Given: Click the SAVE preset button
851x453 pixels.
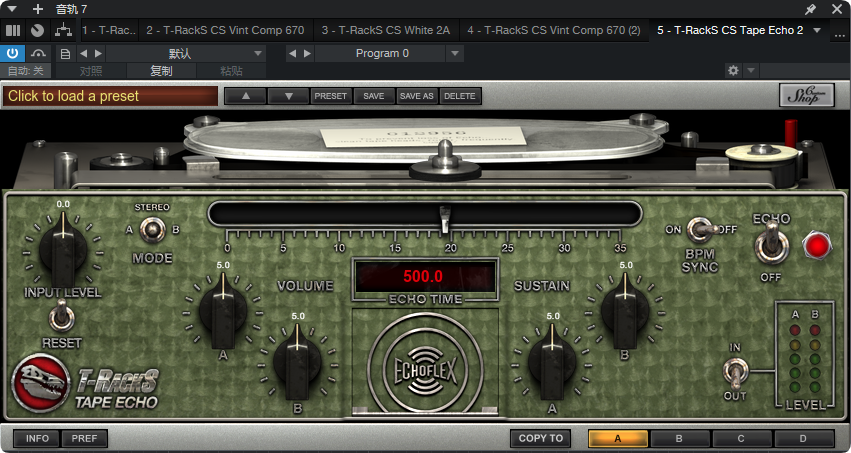Looking at the screenshot, I should pyautogui.click(x=374, y=96).
